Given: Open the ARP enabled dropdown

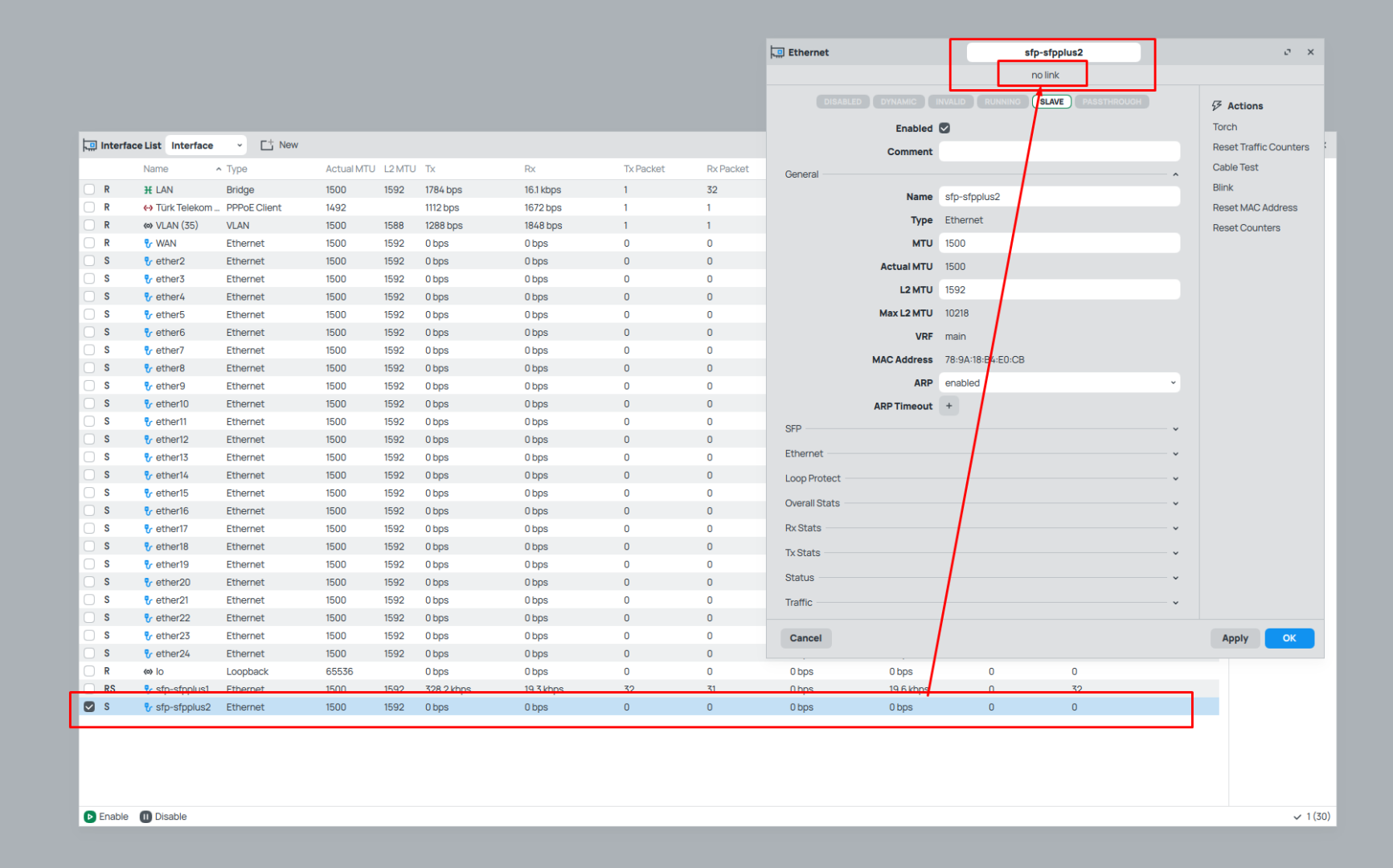Looking at the screenshot, I should pyautogui.click(x=1059, y=383).
